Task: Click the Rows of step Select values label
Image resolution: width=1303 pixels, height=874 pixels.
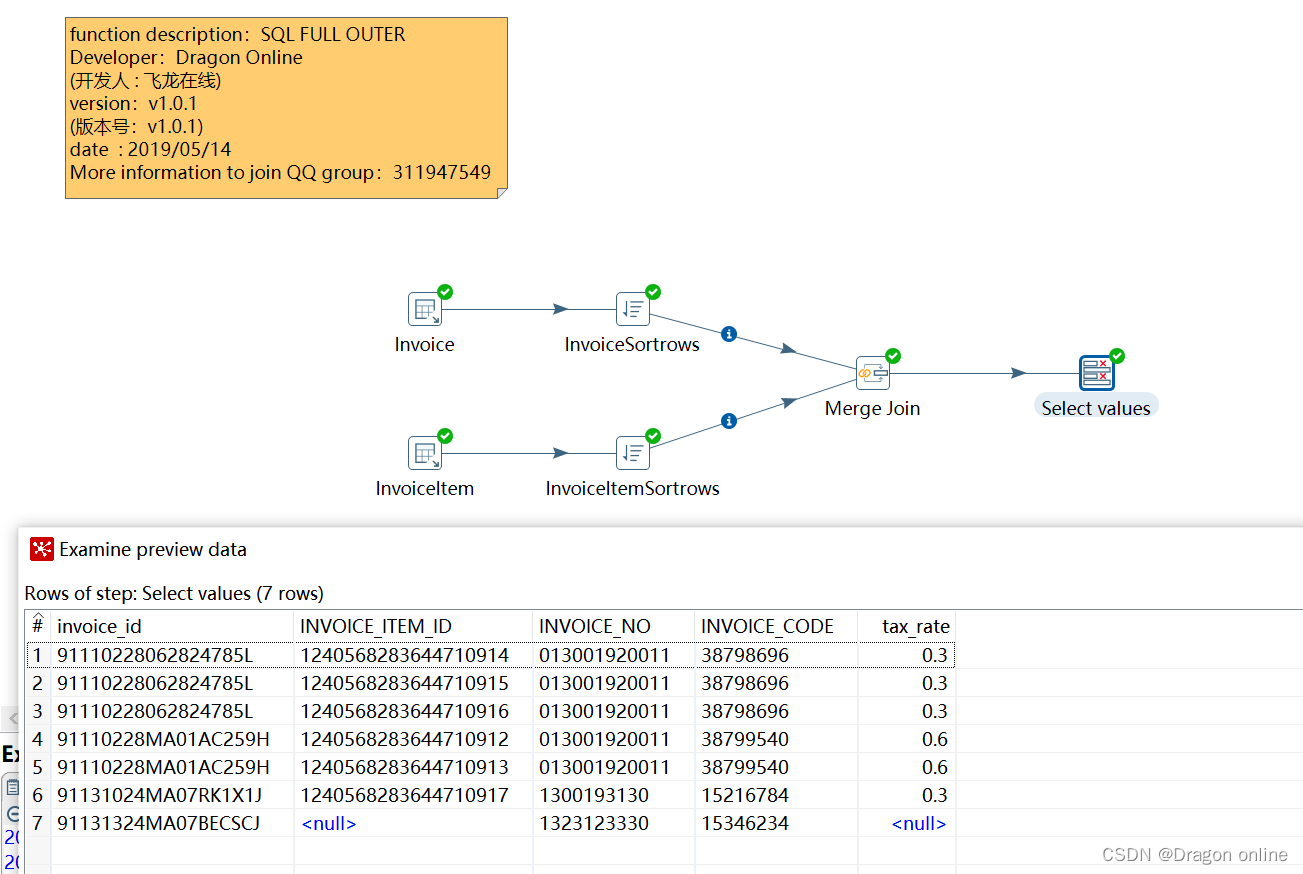Action: pos(174,594)
